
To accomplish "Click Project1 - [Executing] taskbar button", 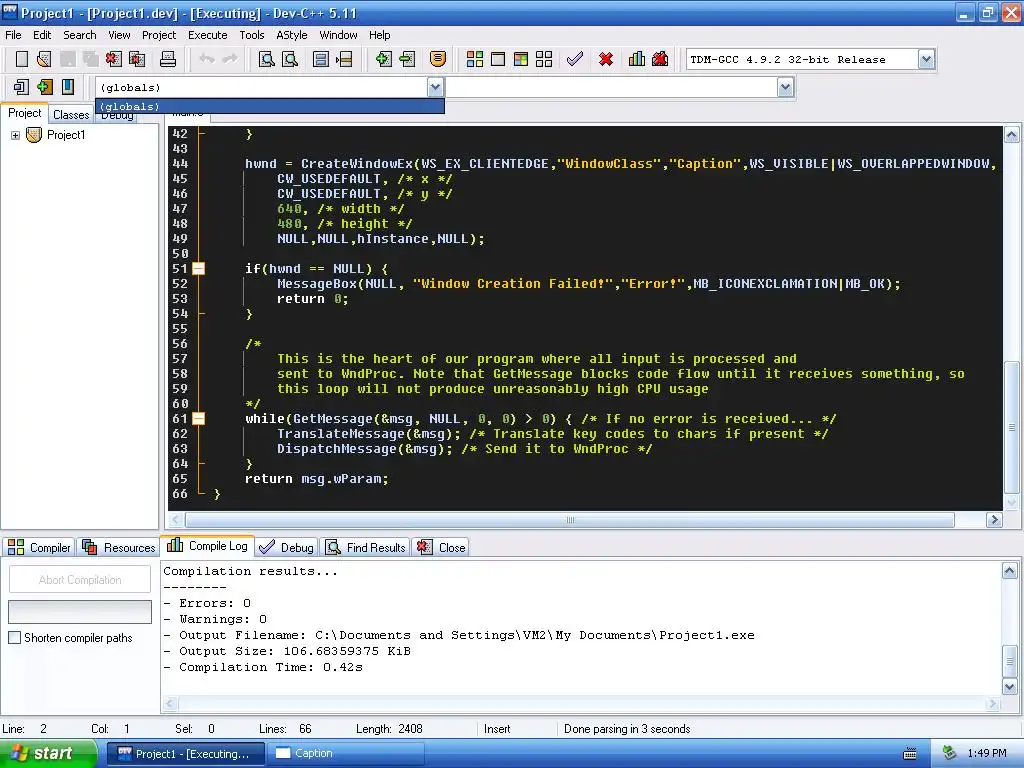I will (185, 754).
